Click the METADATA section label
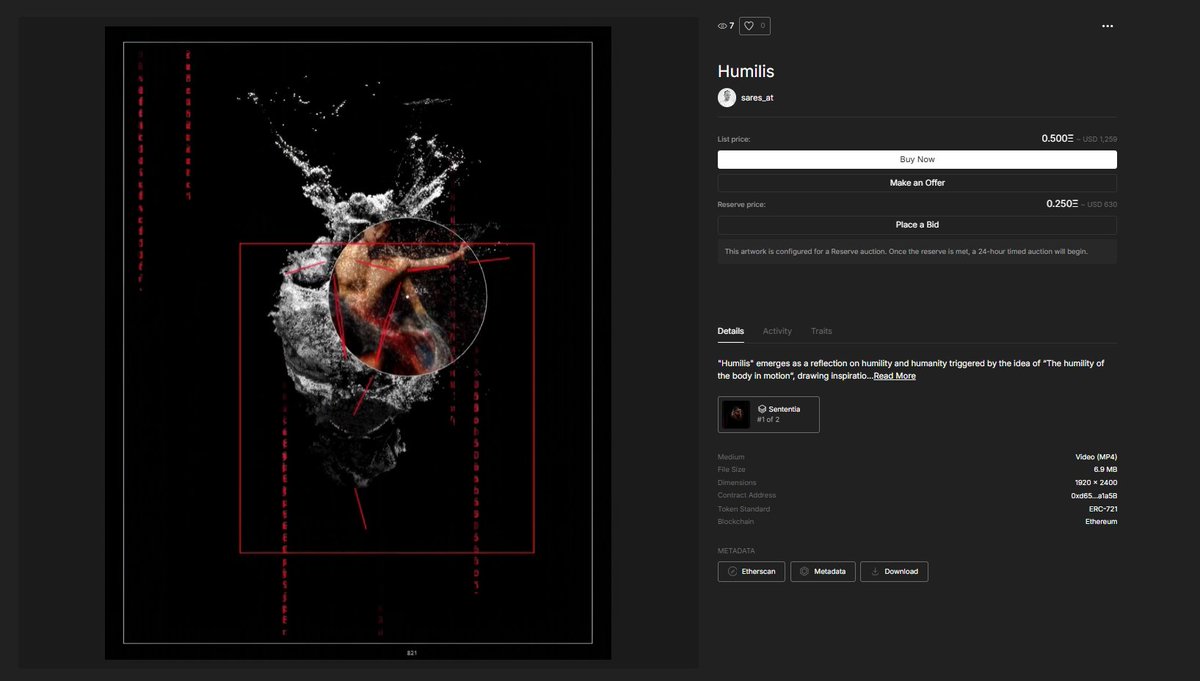The image size is (1200, 681). 736,551
